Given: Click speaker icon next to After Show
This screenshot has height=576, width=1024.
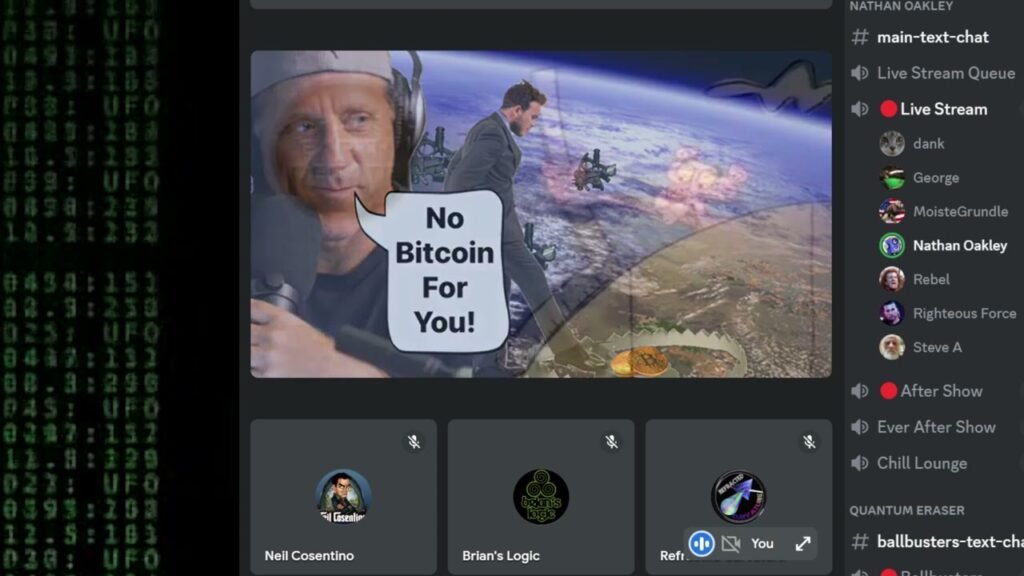Looking at the screenshot, I should tap(859, 391).
